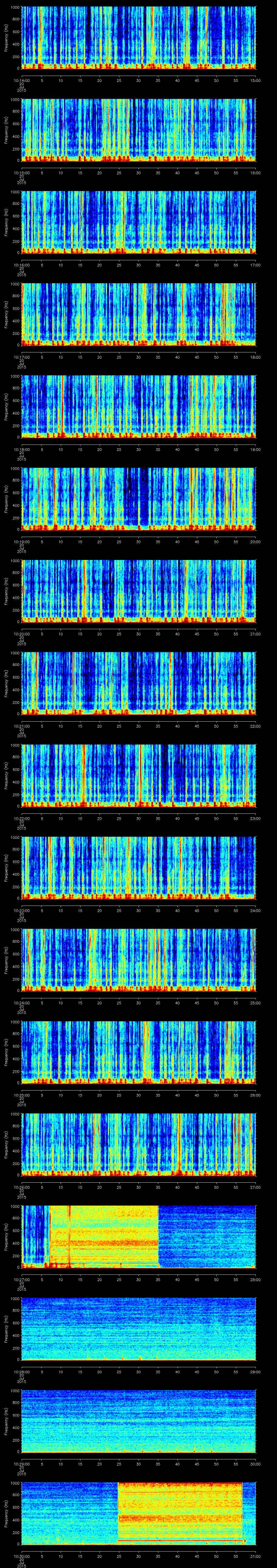This screenshot has height=1568, width=277.
Task: Open the spectrogram panel starting at 10:20:00
Action: coord(139,590)
